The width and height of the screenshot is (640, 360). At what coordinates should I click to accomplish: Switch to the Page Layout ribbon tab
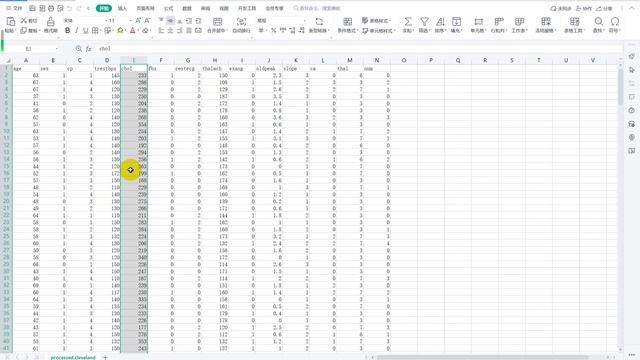145,8
